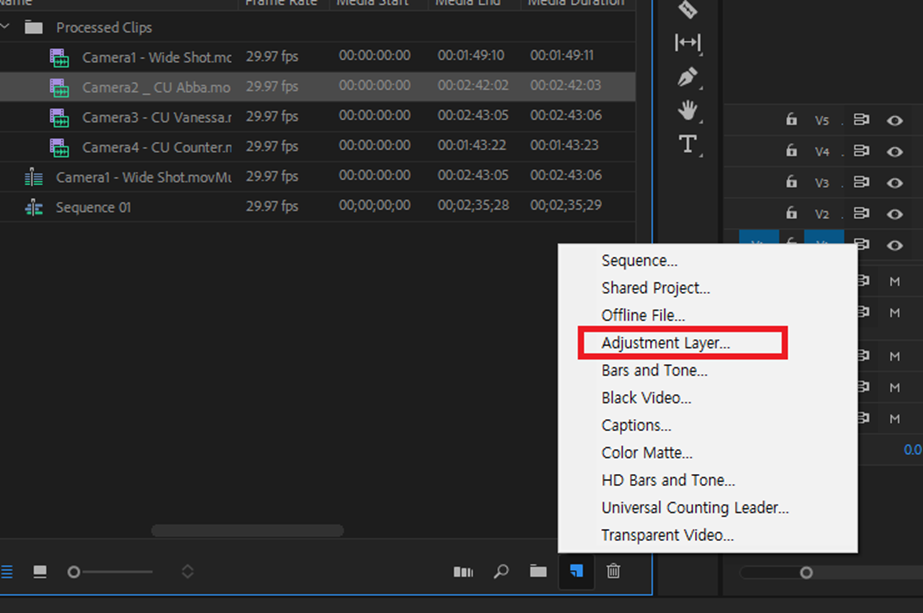Hide track V4 output with eye icon
Image resolution: width=923 pixels, height=613 pixels.
[x=895, y=152]
